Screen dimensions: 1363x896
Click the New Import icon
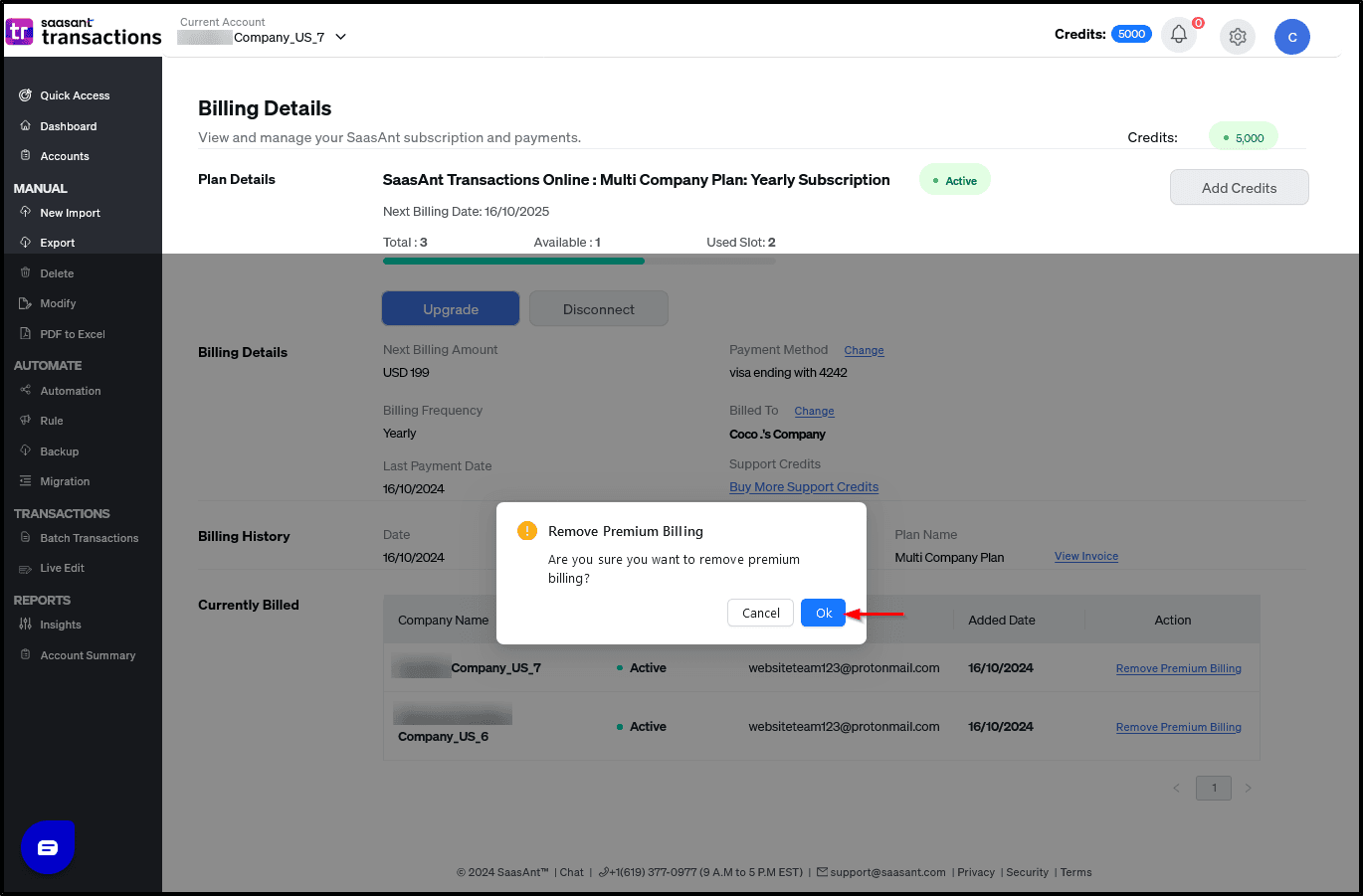pyautogui.click(x=25, y=212)
